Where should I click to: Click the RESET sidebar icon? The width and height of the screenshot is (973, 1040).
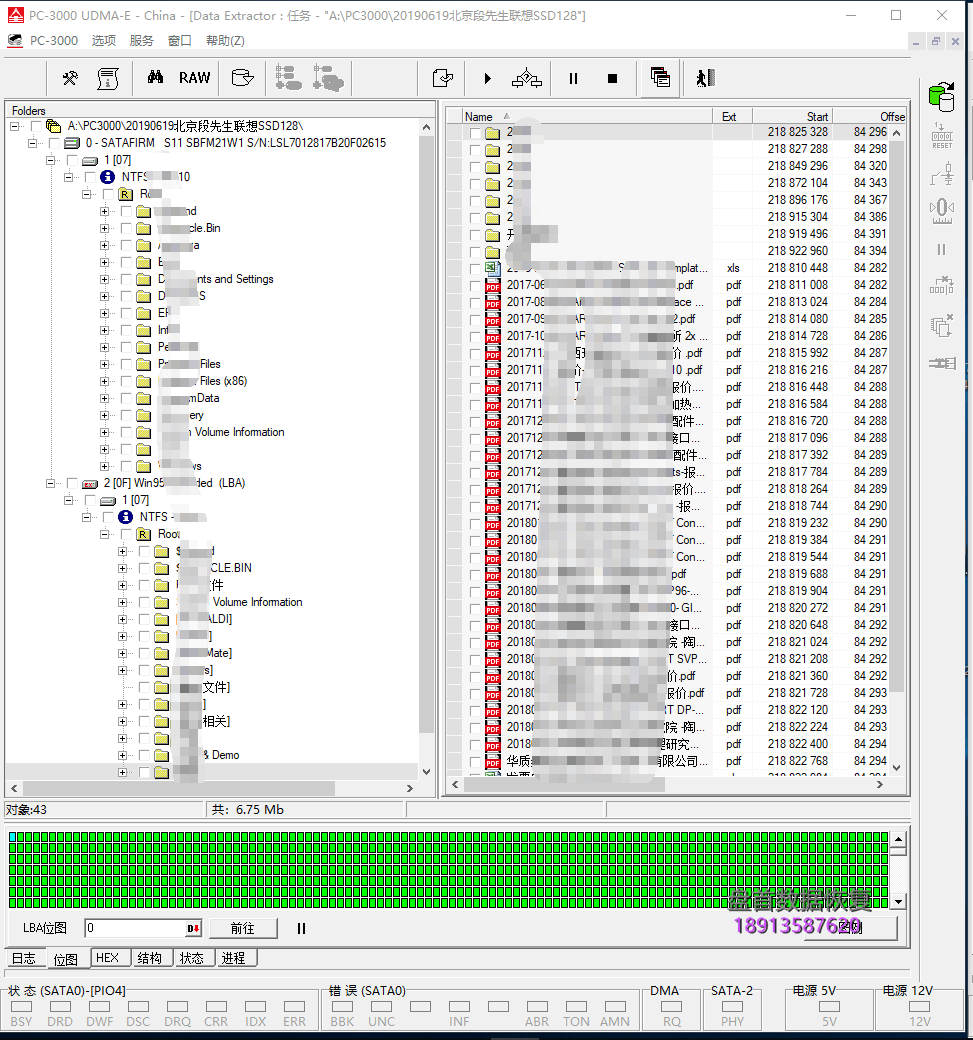click(x=942, y=136)
